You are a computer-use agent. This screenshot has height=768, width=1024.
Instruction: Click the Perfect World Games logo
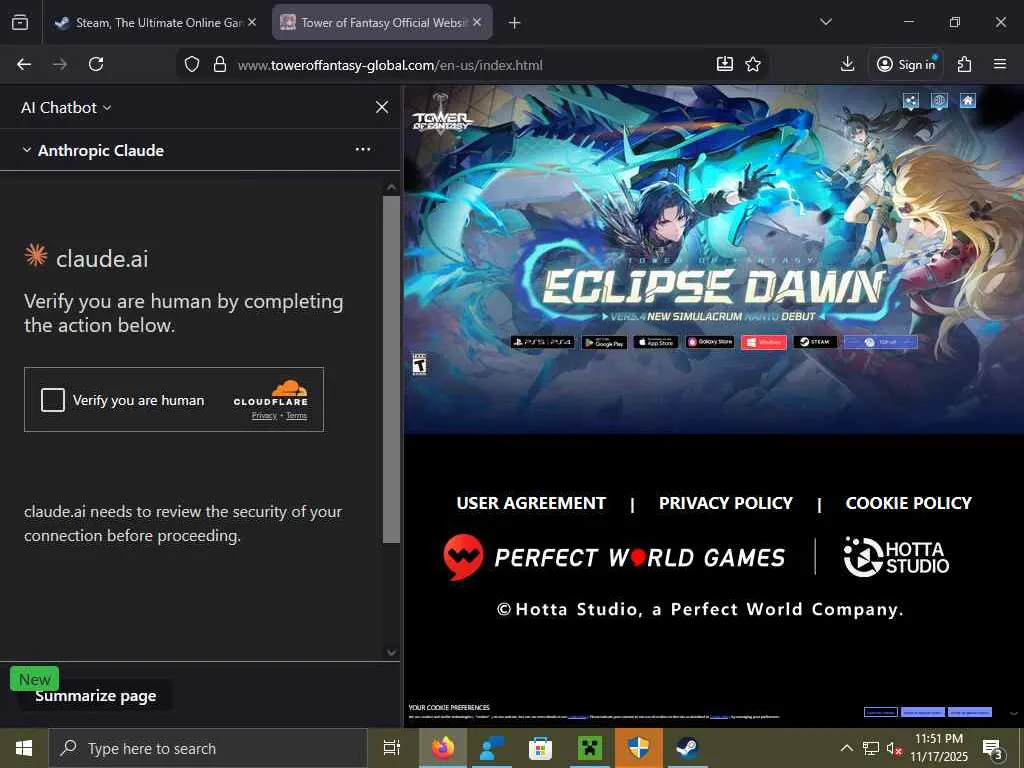(x=614, y=557)
